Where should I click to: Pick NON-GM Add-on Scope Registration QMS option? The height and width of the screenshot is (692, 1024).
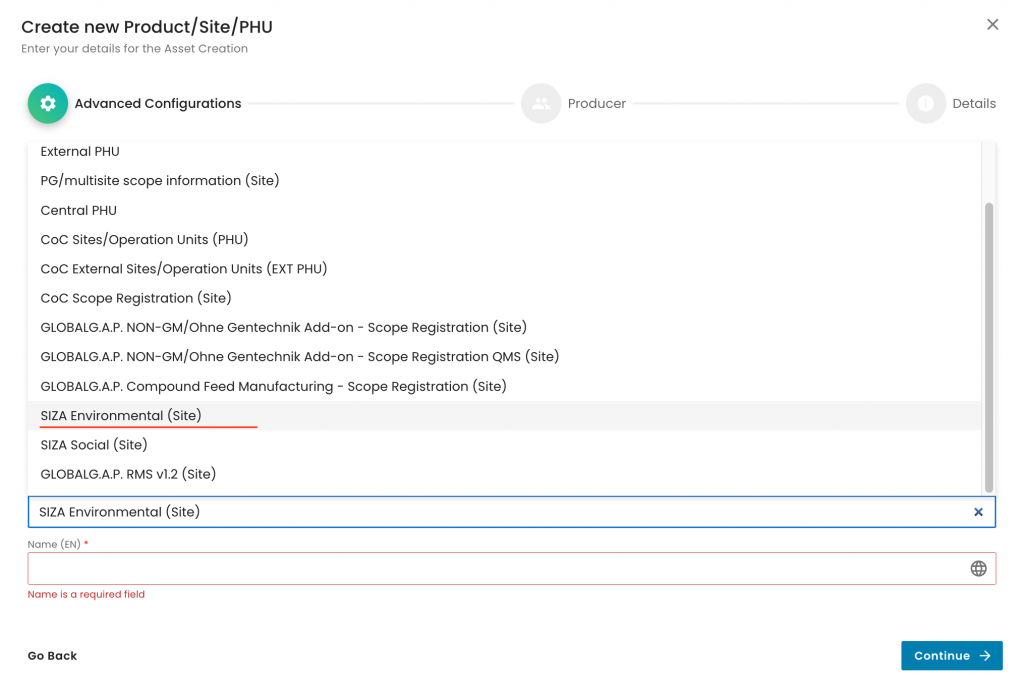pyautogui.click(x=300, y=357)
